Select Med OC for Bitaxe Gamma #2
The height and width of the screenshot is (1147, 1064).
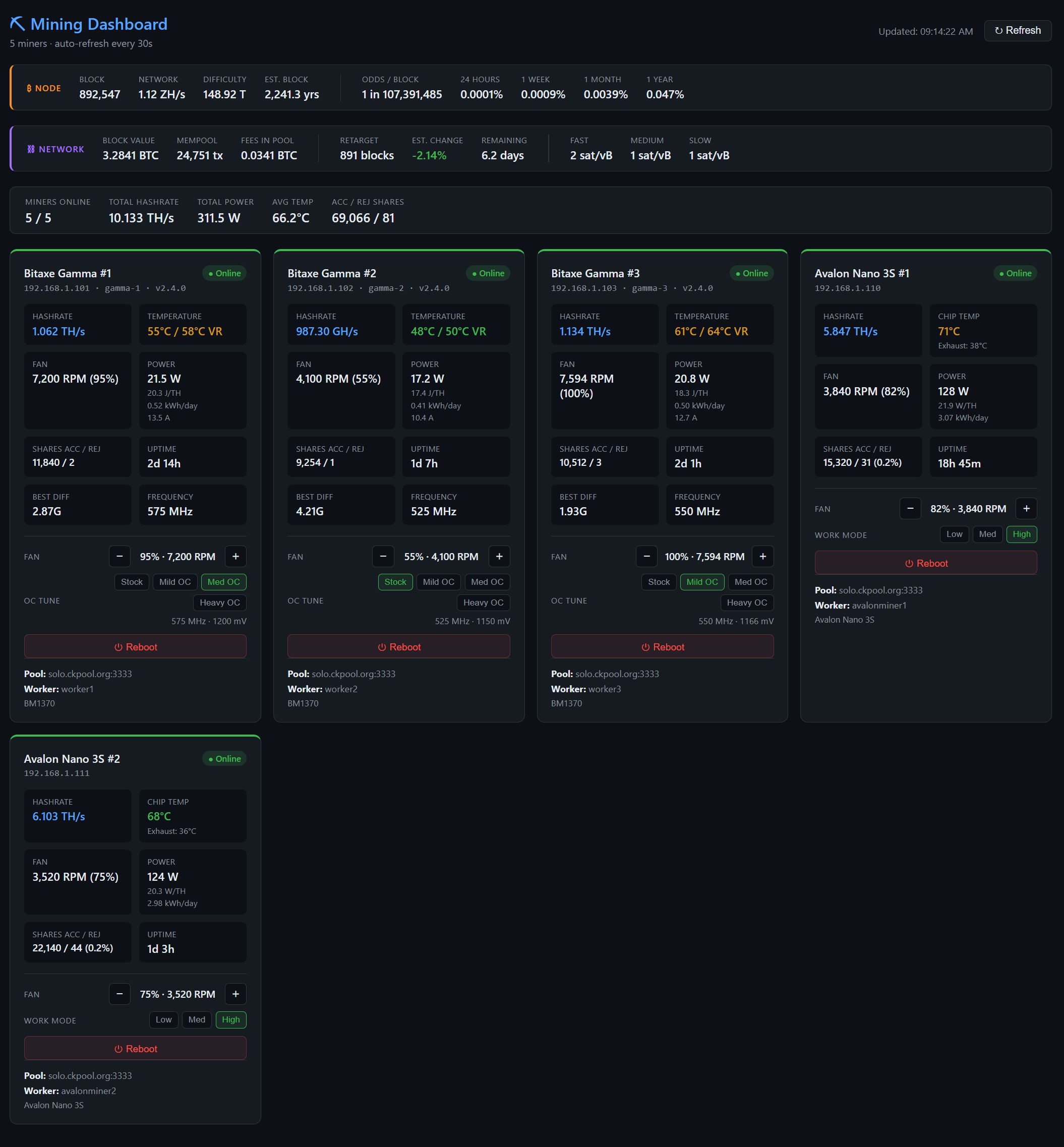coord(487,582)
